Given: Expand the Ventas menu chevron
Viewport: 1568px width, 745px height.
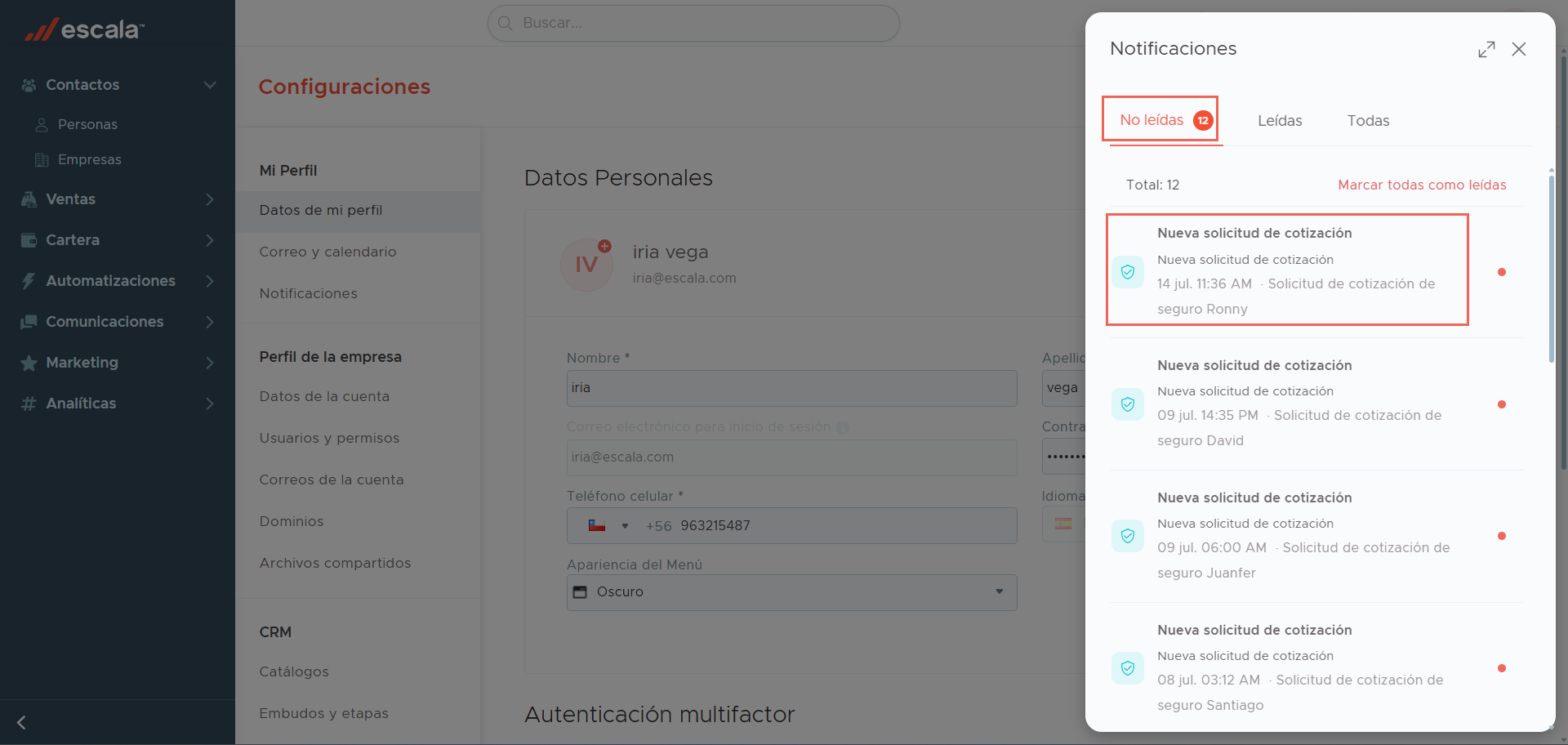Looking at the screenshot, I should (x=210, y=199).
